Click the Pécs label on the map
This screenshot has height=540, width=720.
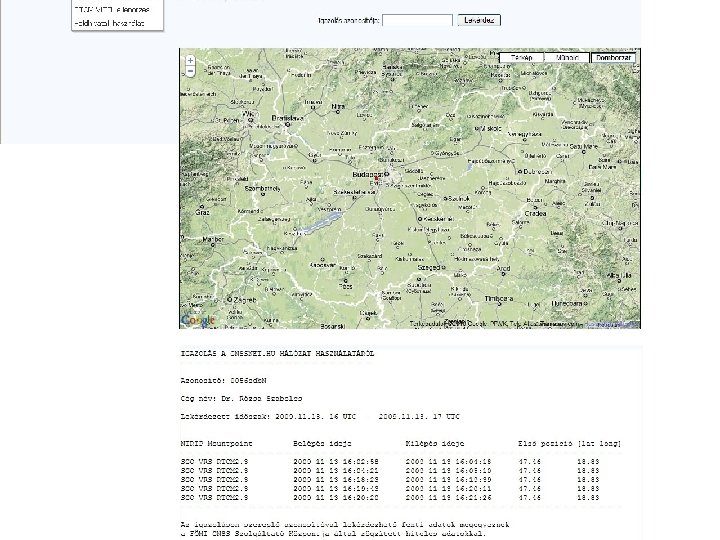coord(345,286)
